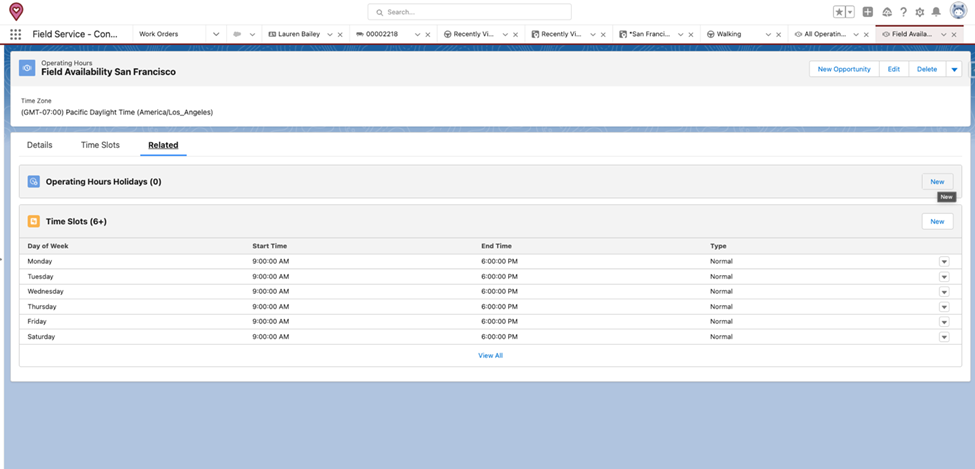Switch to the Details tab

[40, 145]
